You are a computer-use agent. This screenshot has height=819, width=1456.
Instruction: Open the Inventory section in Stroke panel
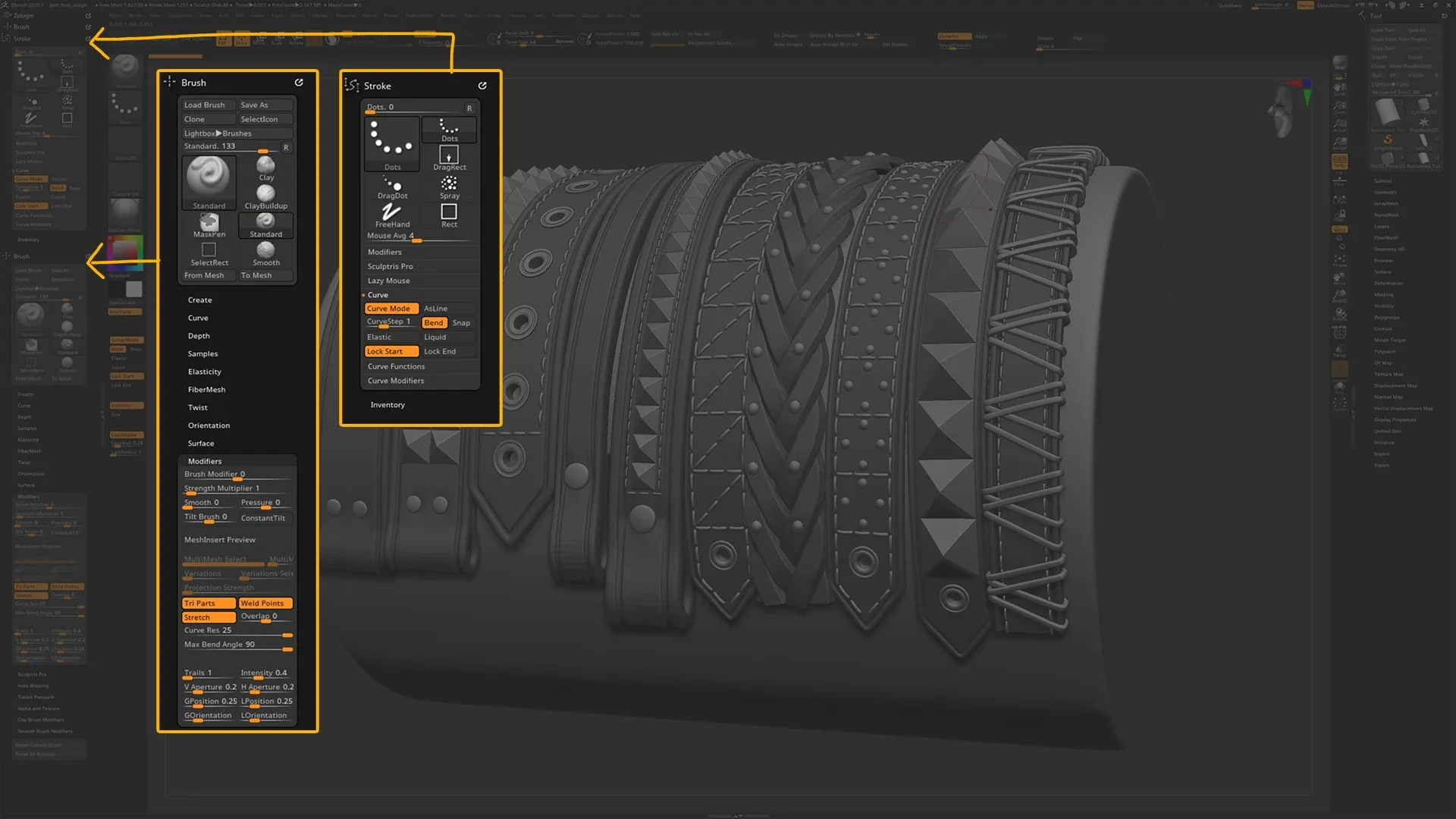[x=388, y=404]
